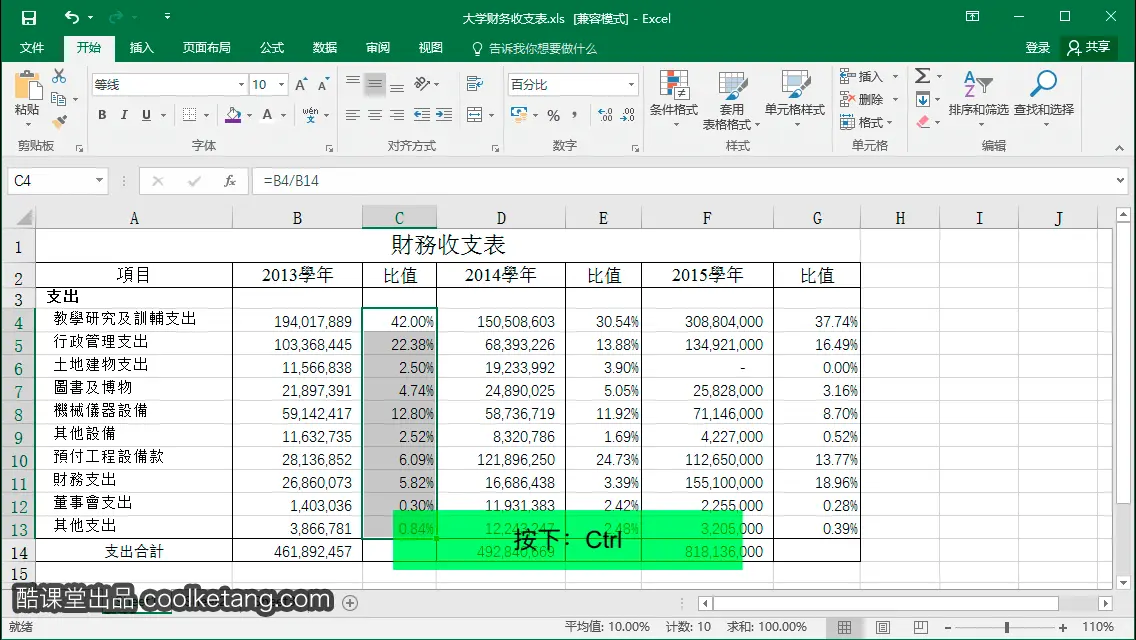Open Find and Select menu

[x=1044, y=99]
